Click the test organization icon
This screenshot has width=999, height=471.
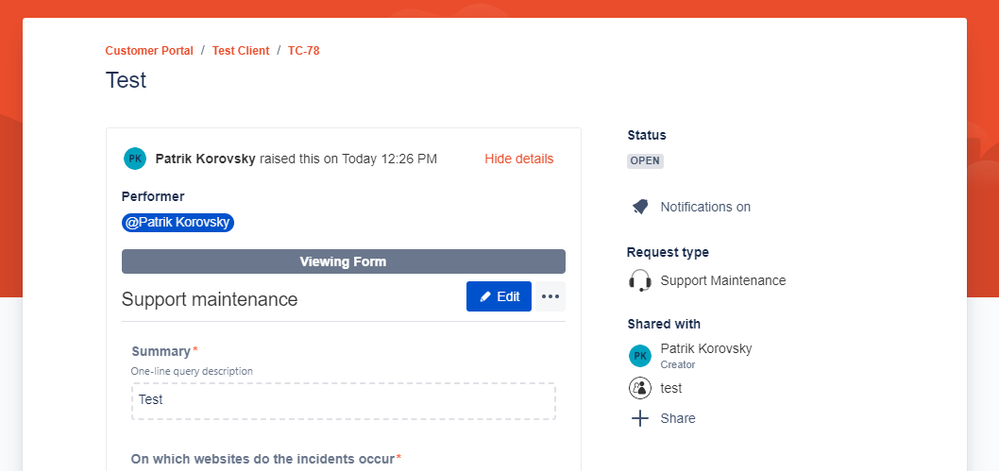640,388
